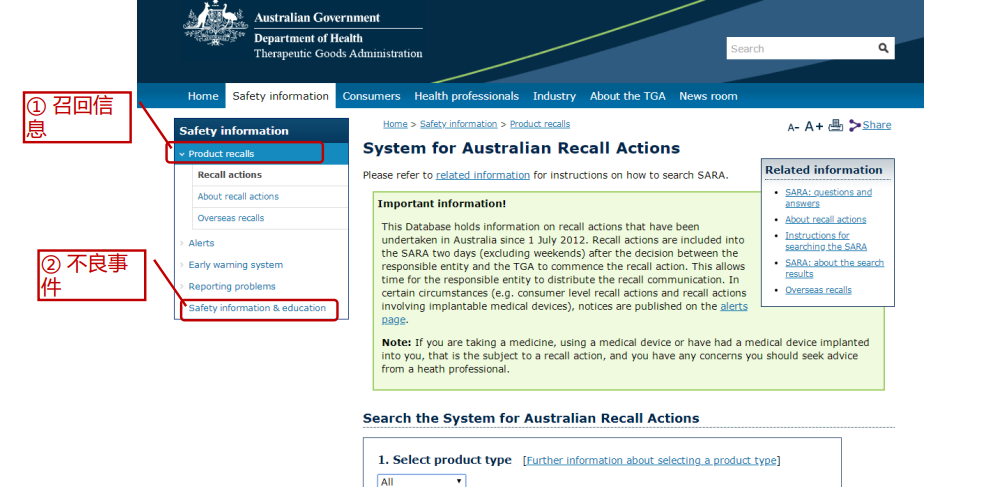Open the Home navigation tab
Viewport: 984px width, 487px height.
click(x=203, y=96)
